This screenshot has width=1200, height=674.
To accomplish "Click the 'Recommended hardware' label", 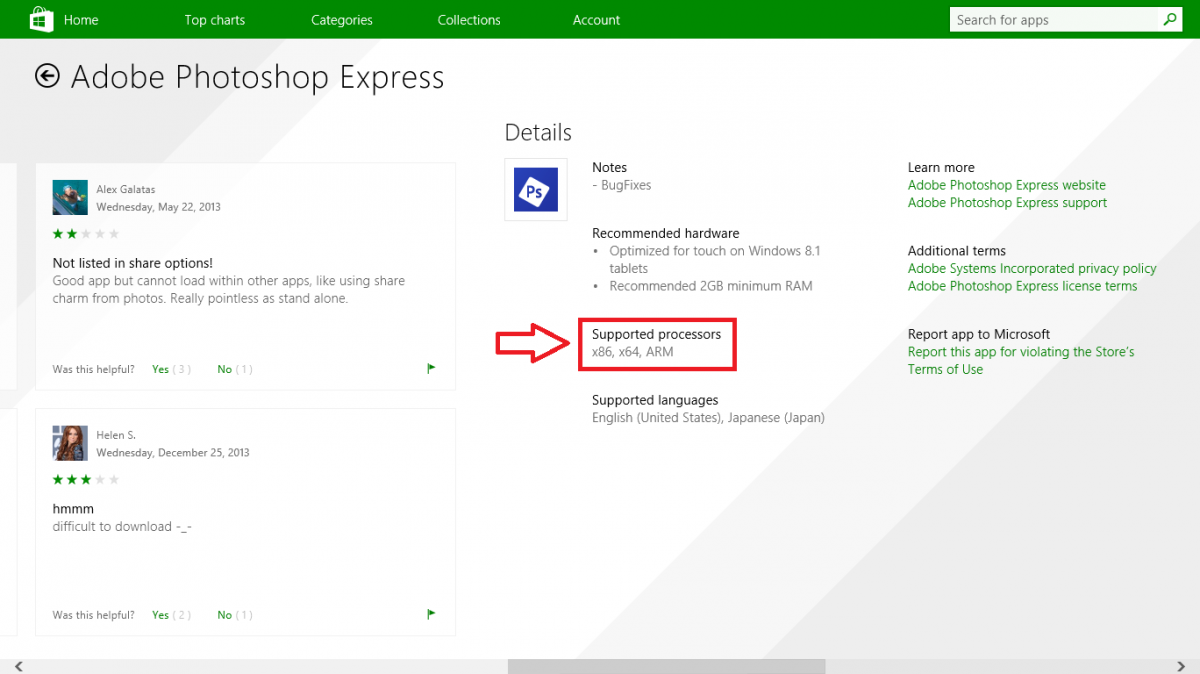I will click(666, 233).
